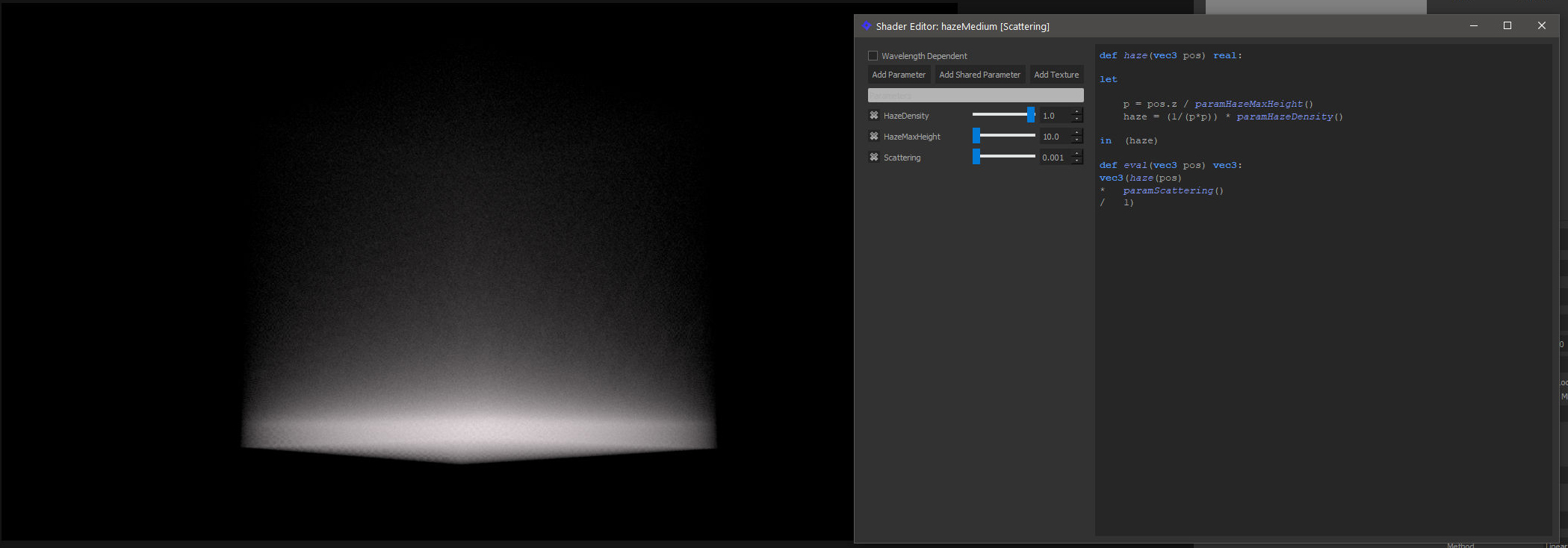Close the Shader Editor window
This screenshot has width=1568, height=548.
[1541, 25]
